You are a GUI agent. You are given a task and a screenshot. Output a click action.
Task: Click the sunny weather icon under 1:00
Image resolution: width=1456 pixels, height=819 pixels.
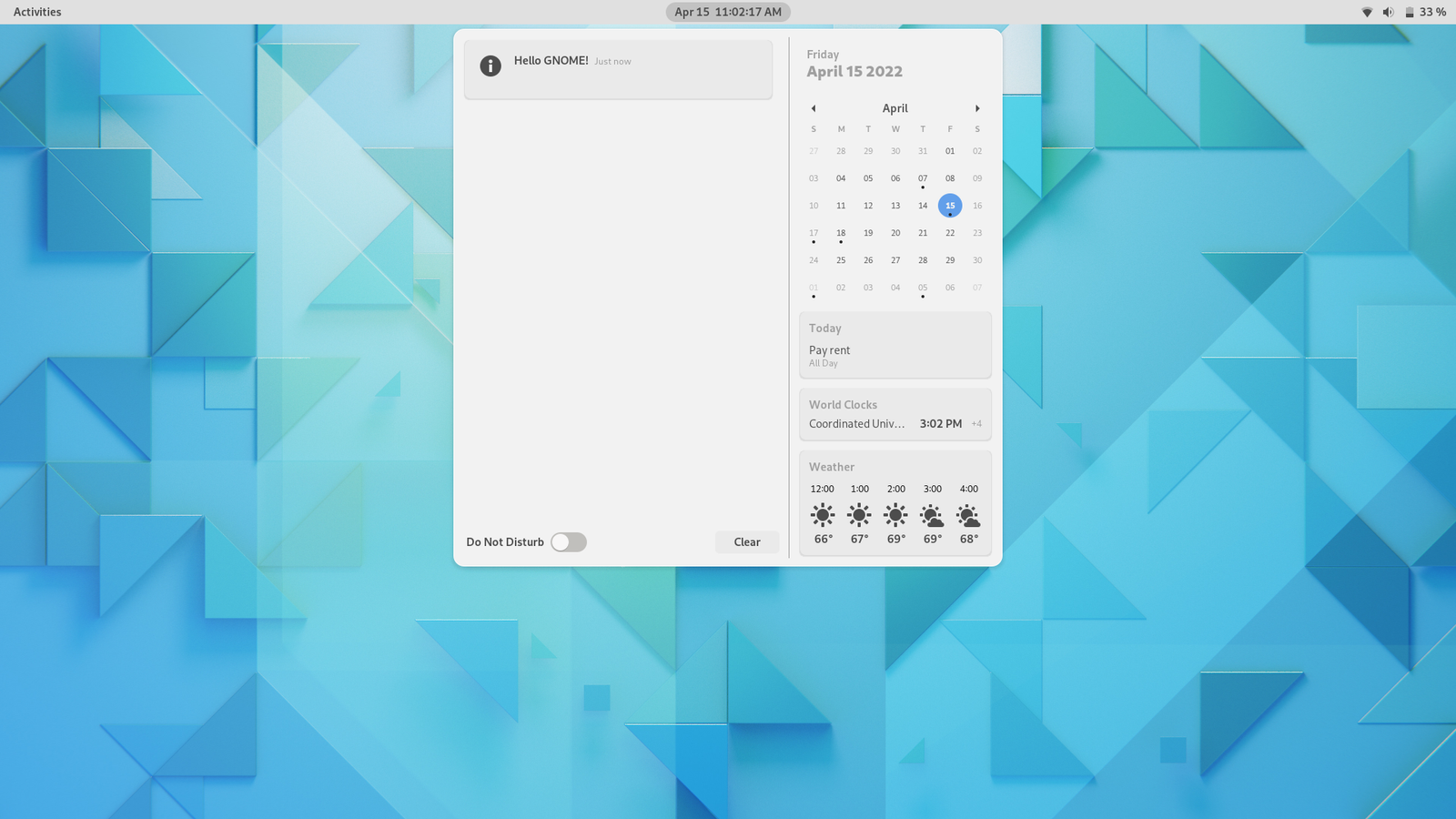coord(859,514)
